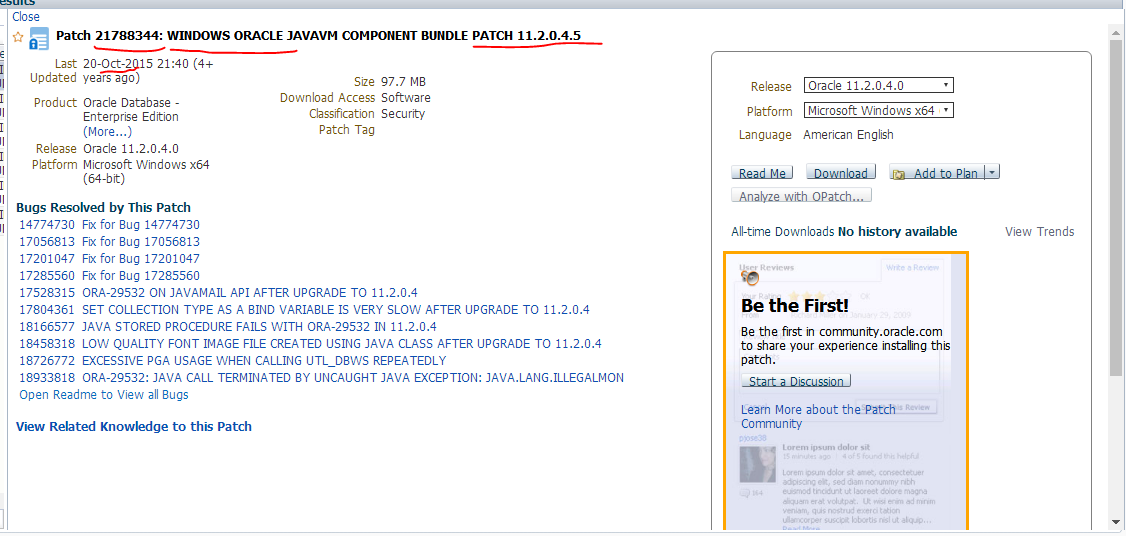Open SET COLLECTION TYPE AS A BIND VARIABLE bug

[x=336, y=310]
